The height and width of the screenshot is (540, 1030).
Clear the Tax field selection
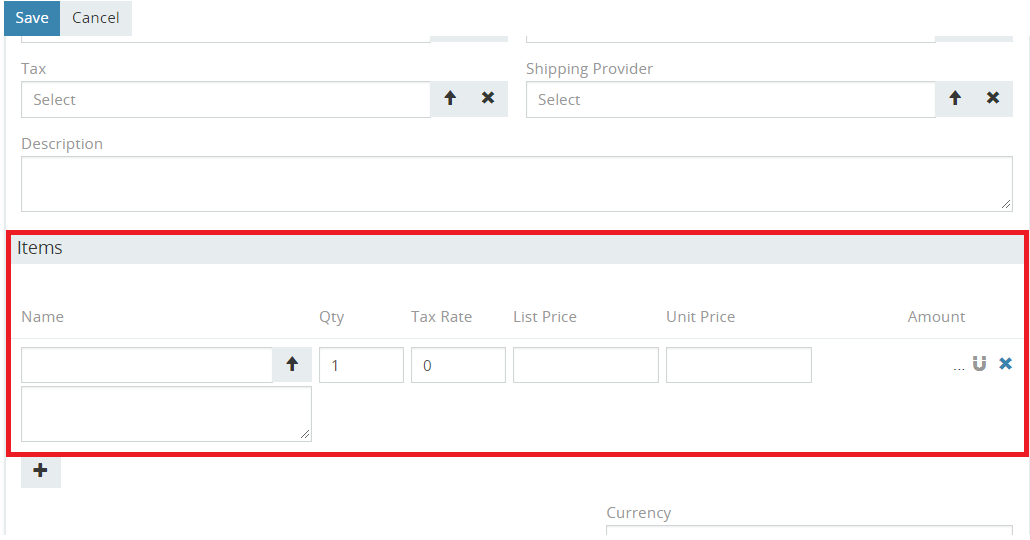coord(488,99)
